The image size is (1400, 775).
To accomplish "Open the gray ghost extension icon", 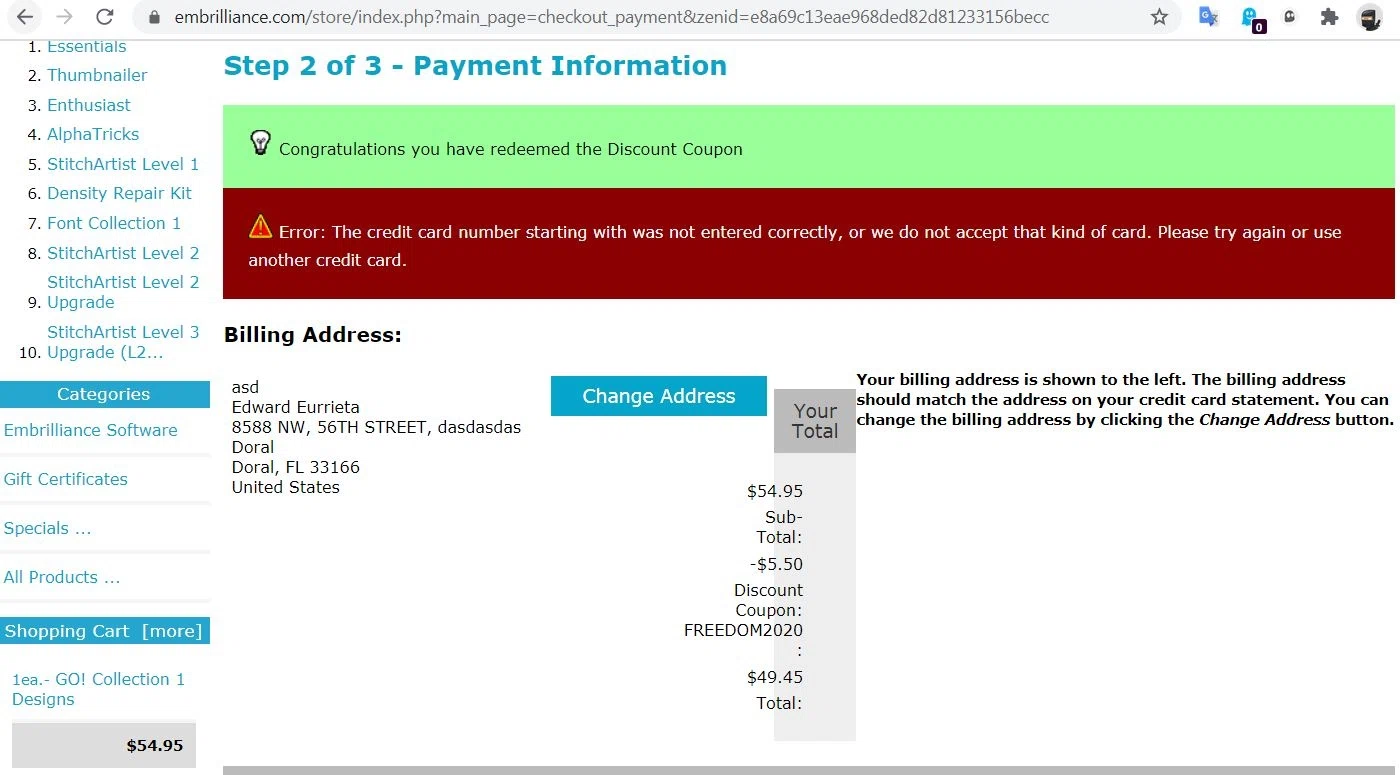I will pos(1290,16).
